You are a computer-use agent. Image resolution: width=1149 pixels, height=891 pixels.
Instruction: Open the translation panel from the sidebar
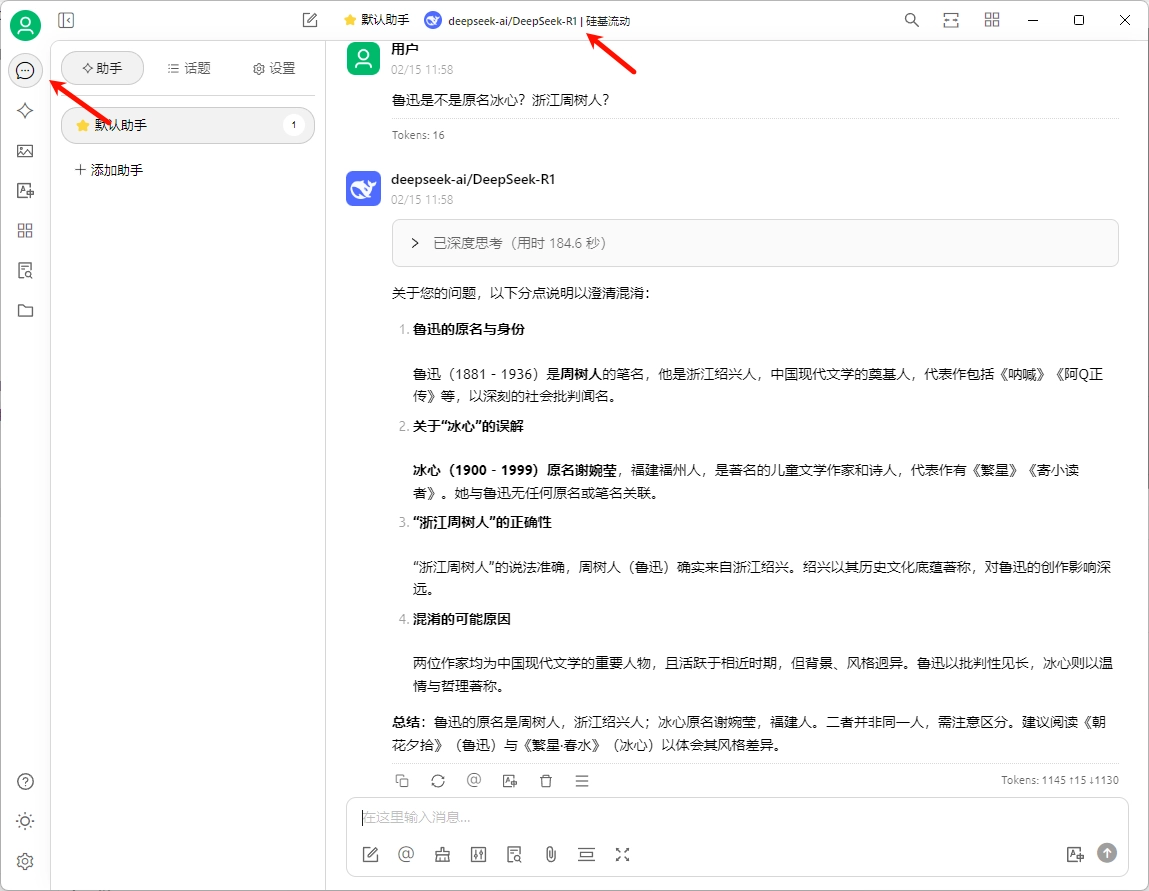(25, 190)
